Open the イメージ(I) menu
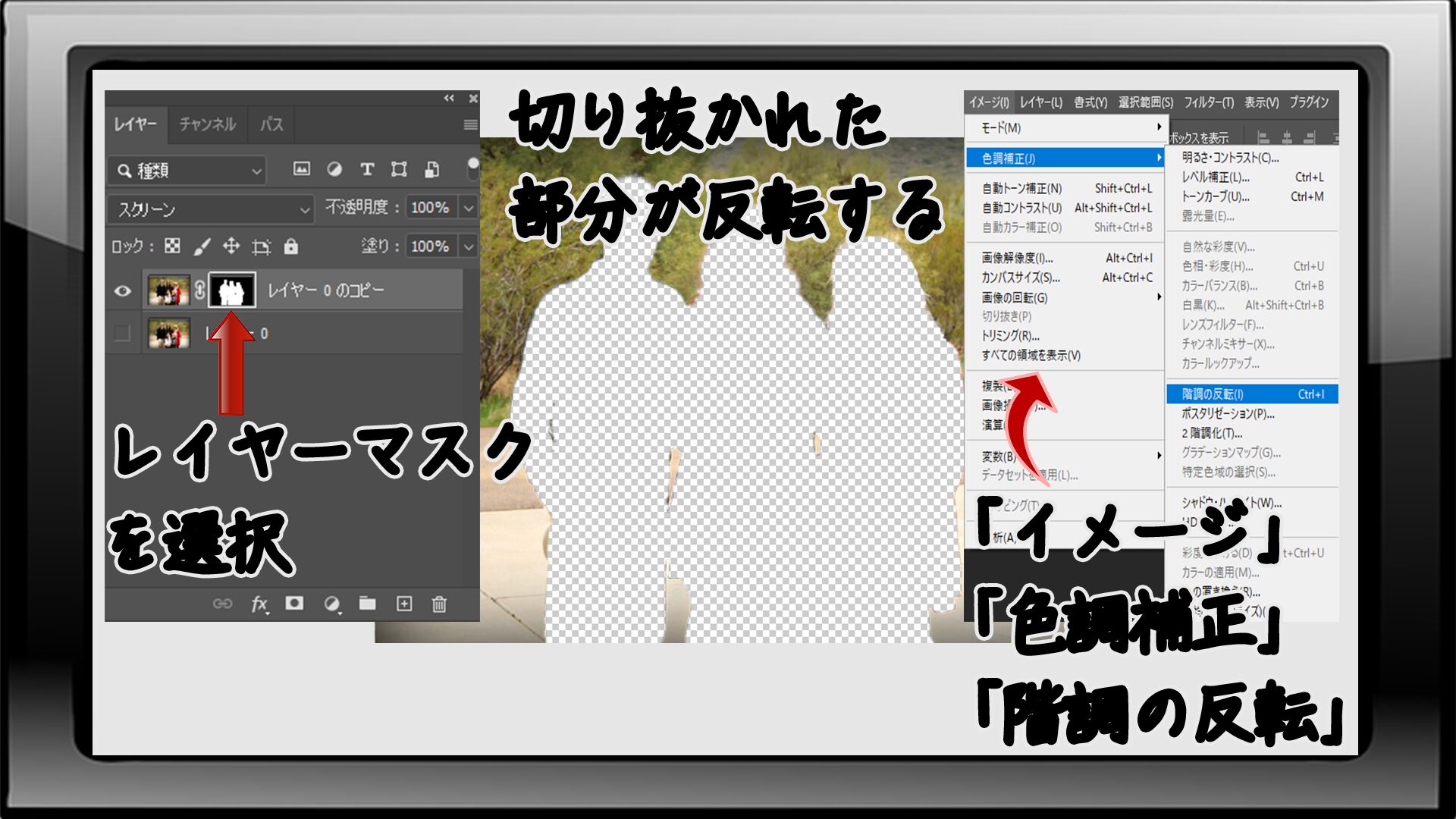 tap(990, 102)
